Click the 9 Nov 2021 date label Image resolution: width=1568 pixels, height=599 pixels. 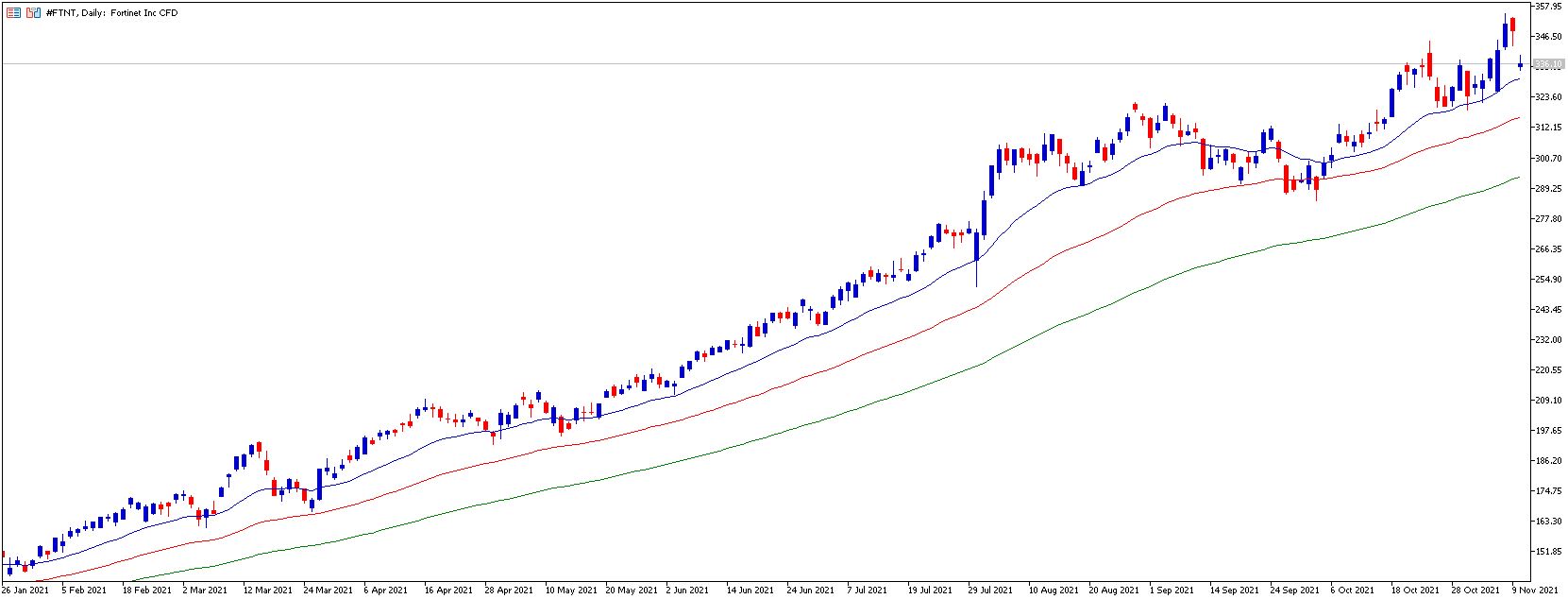[x=1536, y=590]
